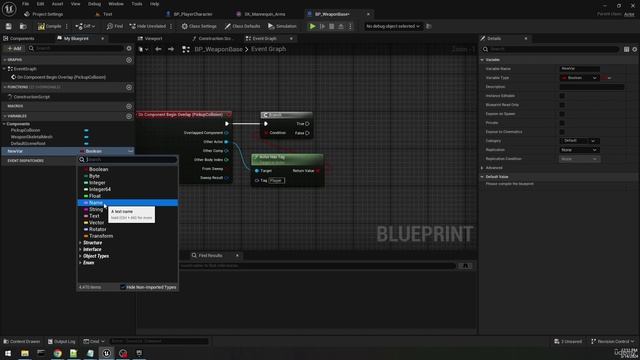Open the Diff tool dropdown

tap(85, 26)
